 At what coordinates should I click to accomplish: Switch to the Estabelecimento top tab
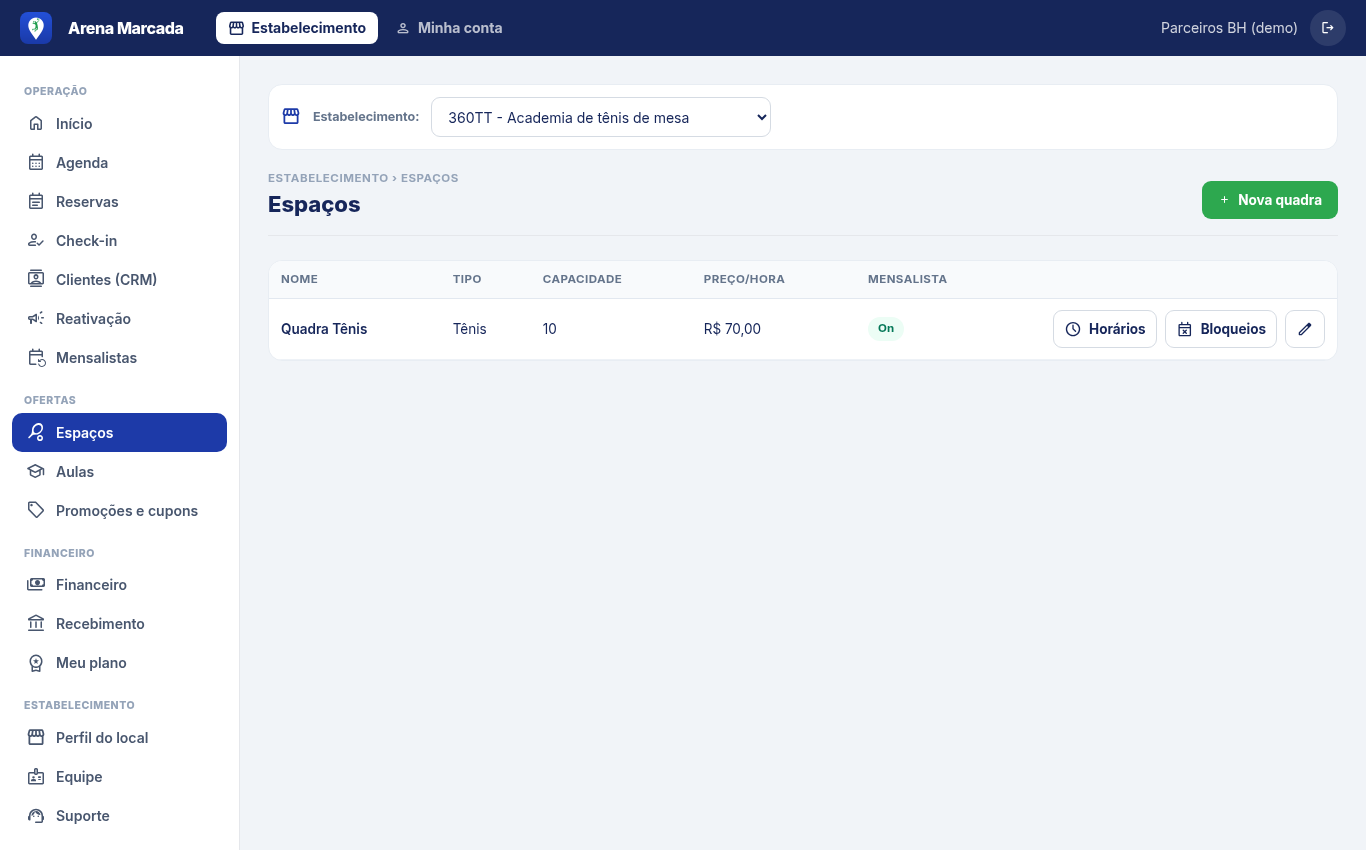click(x=297, y=28)
